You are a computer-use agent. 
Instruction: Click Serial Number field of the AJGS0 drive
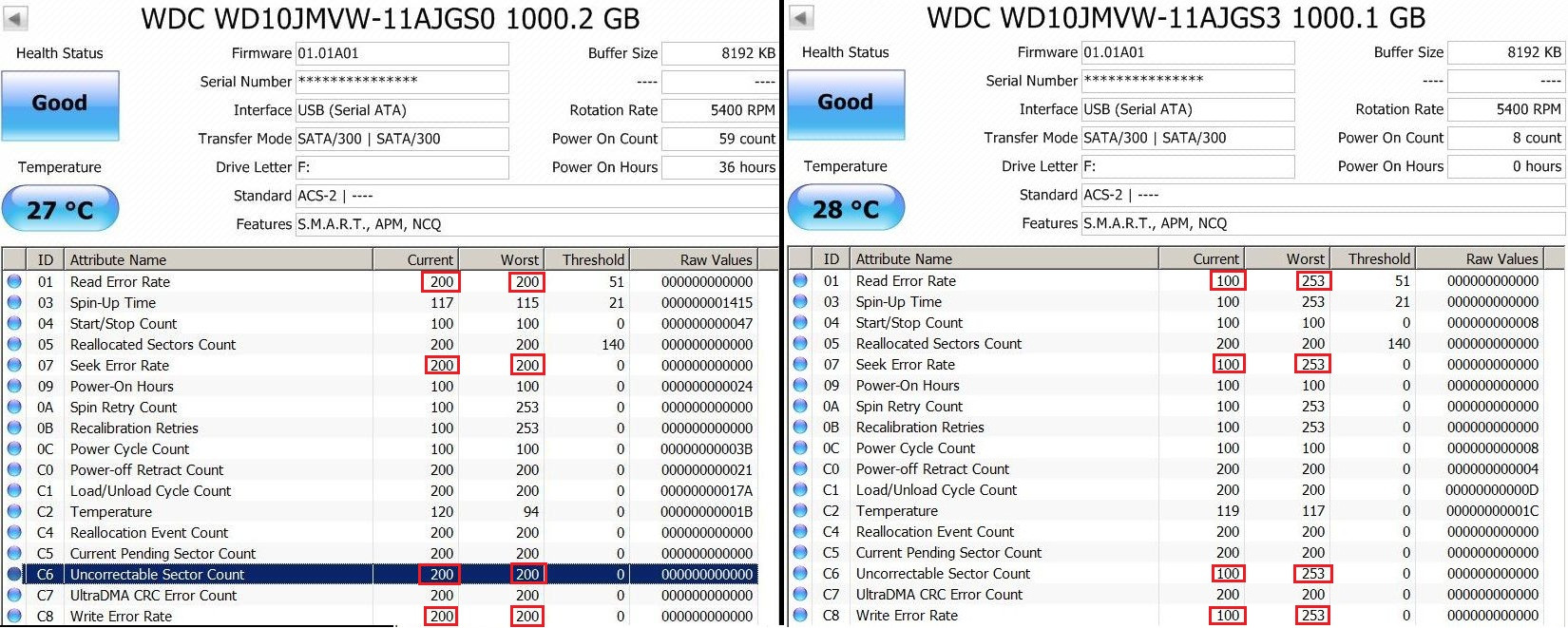click(x=402, y=82)
